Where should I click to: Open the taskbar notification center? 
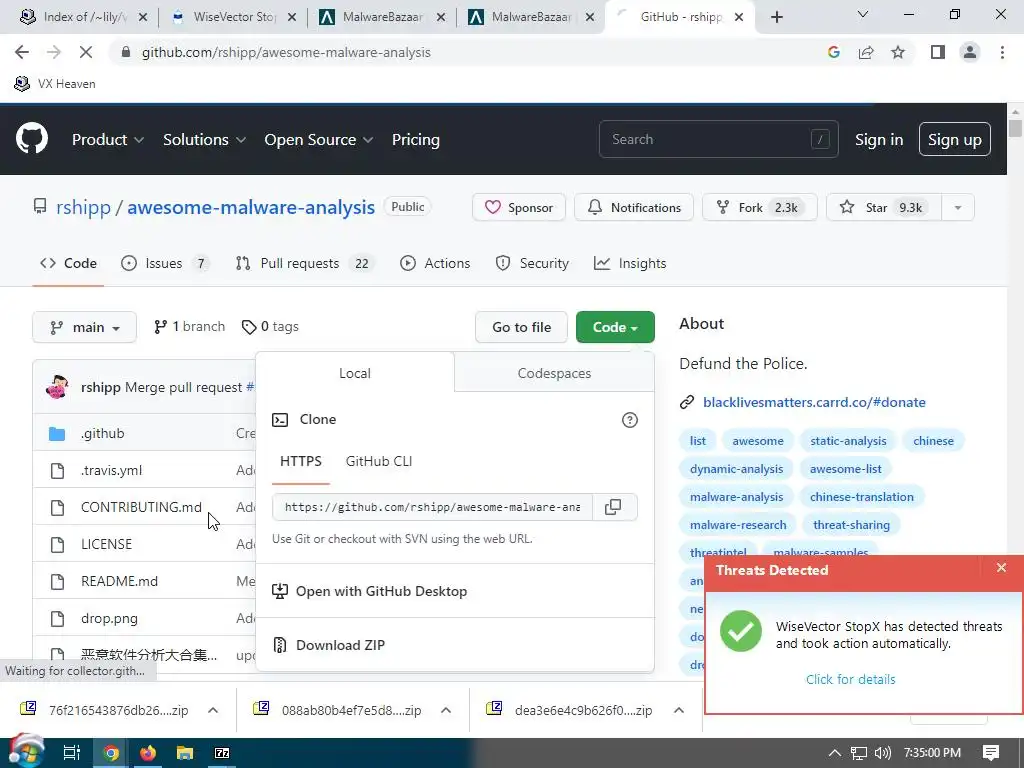(x=991, y=753)
